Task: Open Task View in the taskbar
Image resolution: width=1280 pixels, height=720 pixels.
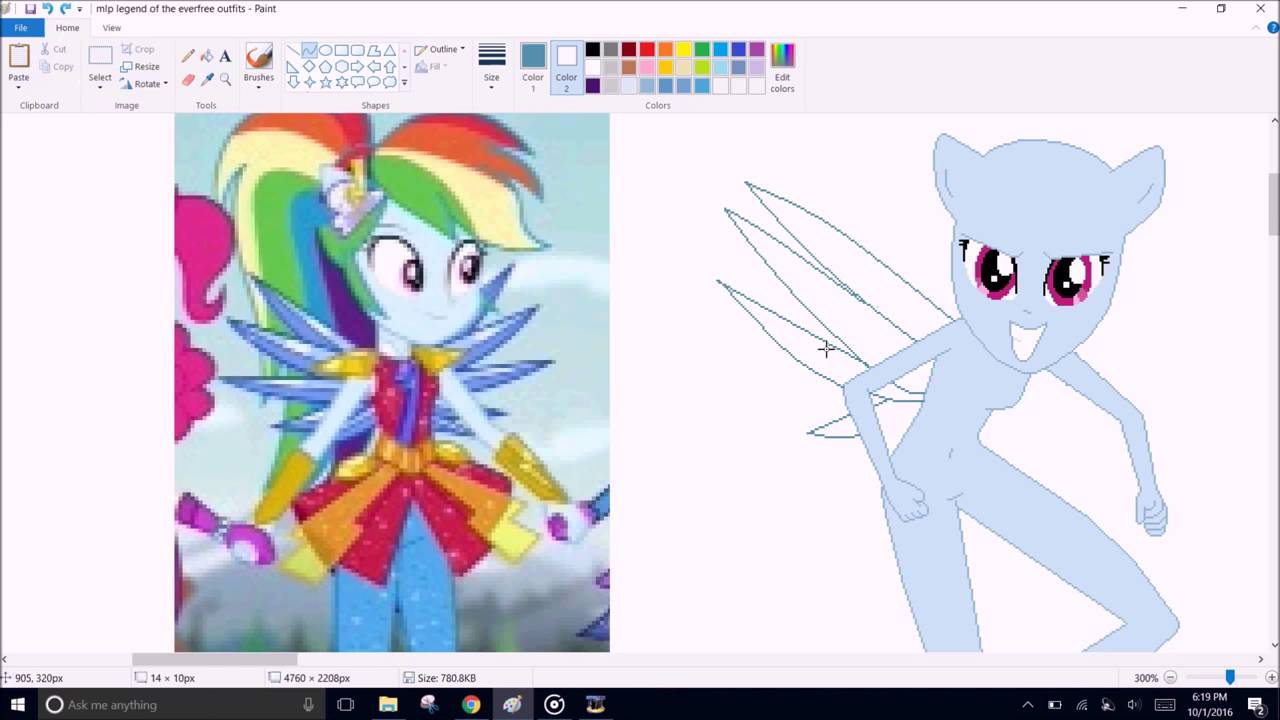Action: 346,705
